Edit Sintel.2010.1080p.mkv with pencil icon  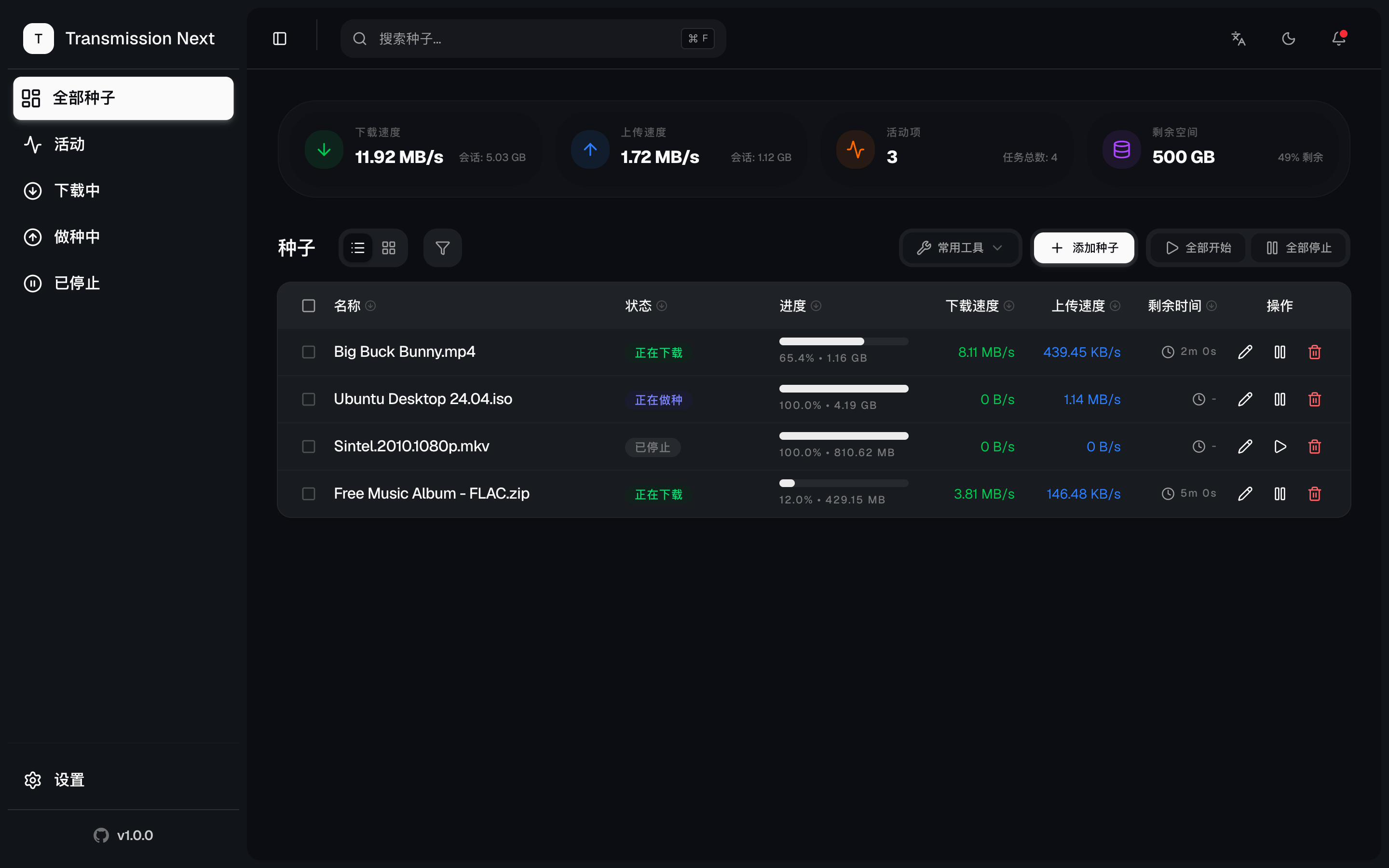[x=1245, y=447]
